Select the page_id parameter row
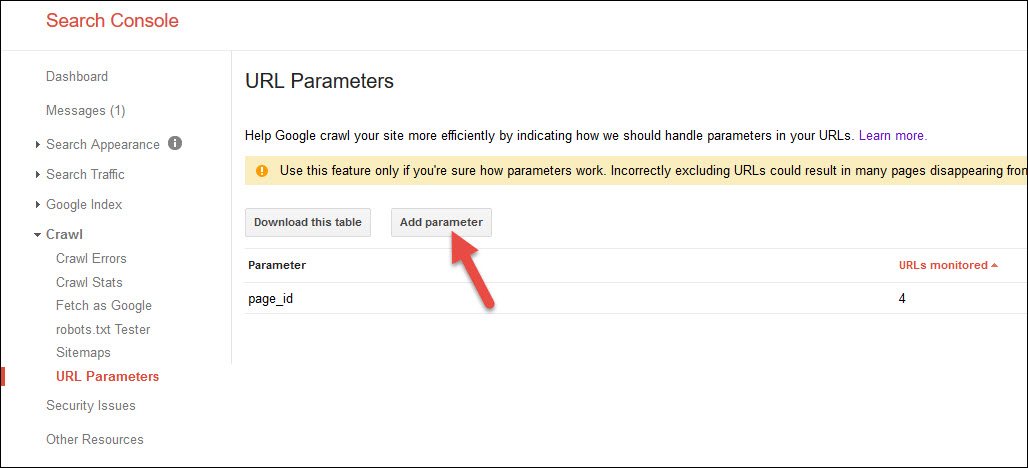The height and width of the screenshot is (468, 1028). pos(271,298)
